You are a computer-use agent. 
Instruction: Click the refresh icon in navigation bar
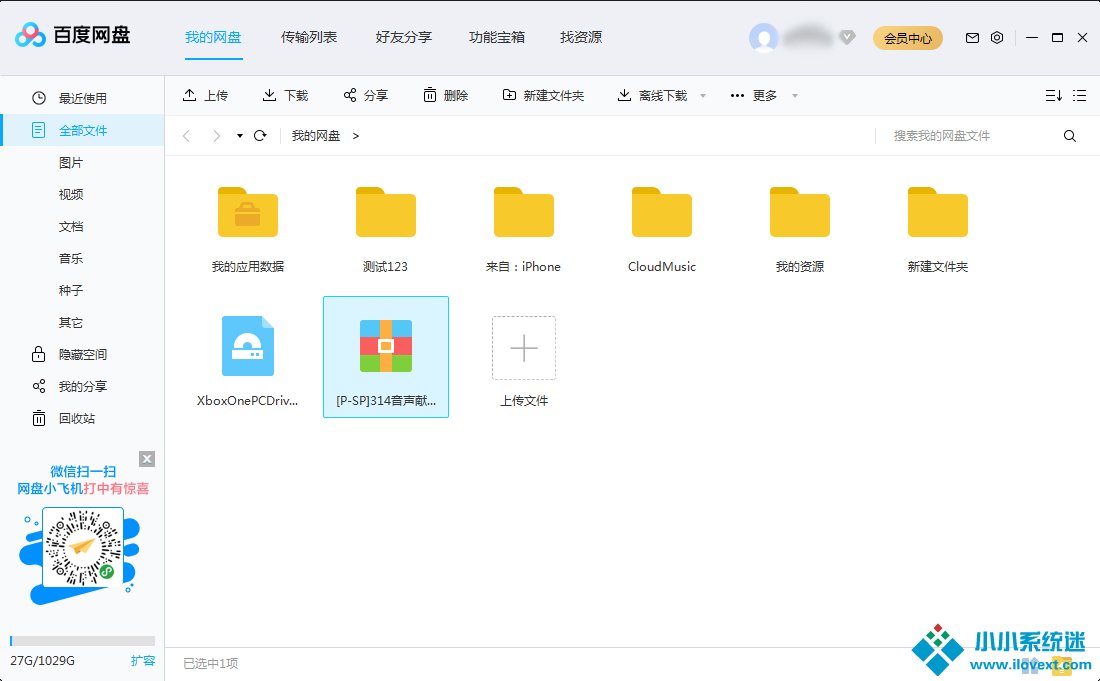pyautogui.click(x=260, y=136)
